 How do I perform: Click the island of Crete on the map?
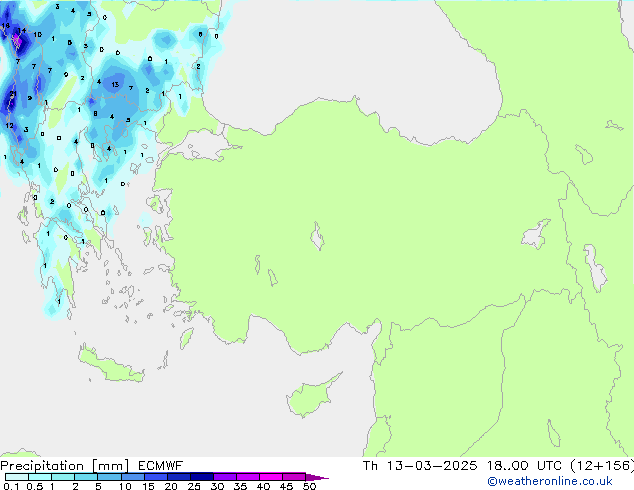click(x=111, y=365)
